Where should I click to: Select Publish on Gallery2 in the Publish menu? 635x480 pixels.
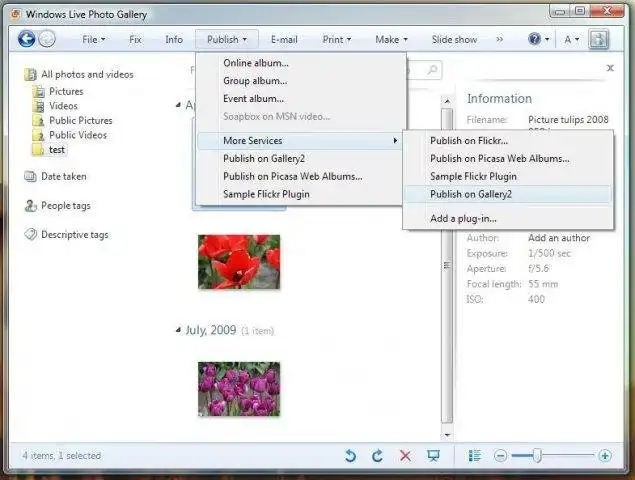(300, 159)
